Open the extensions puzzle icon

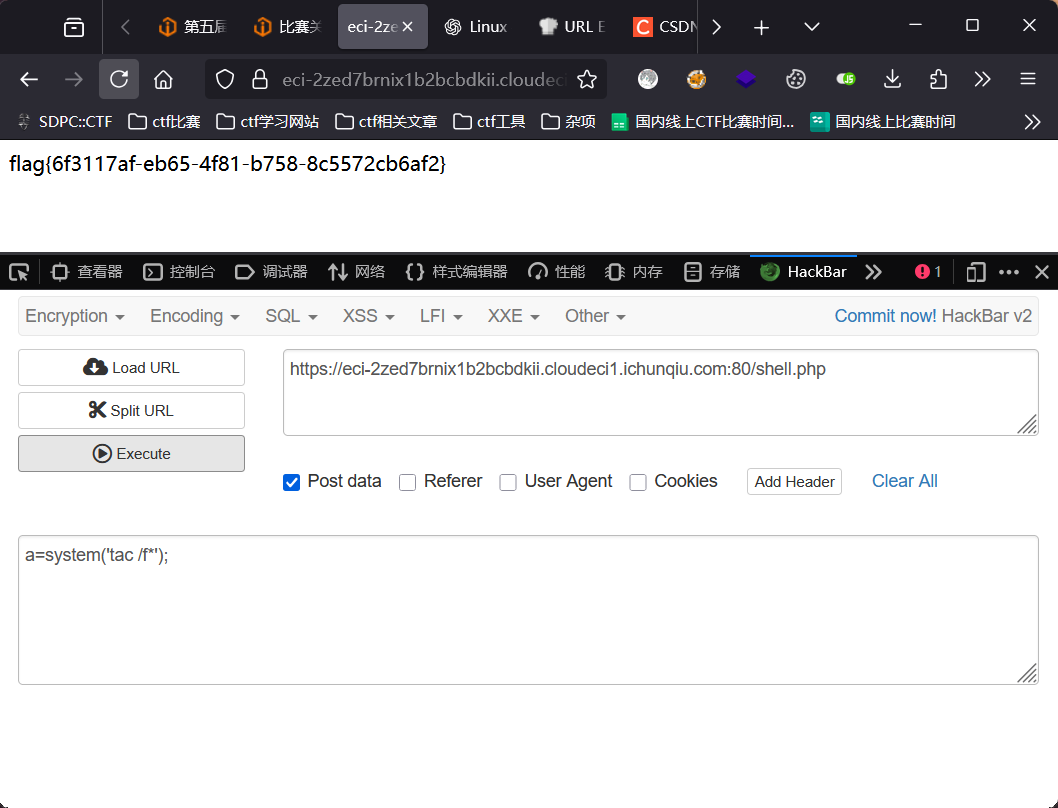tap(939, 80)
